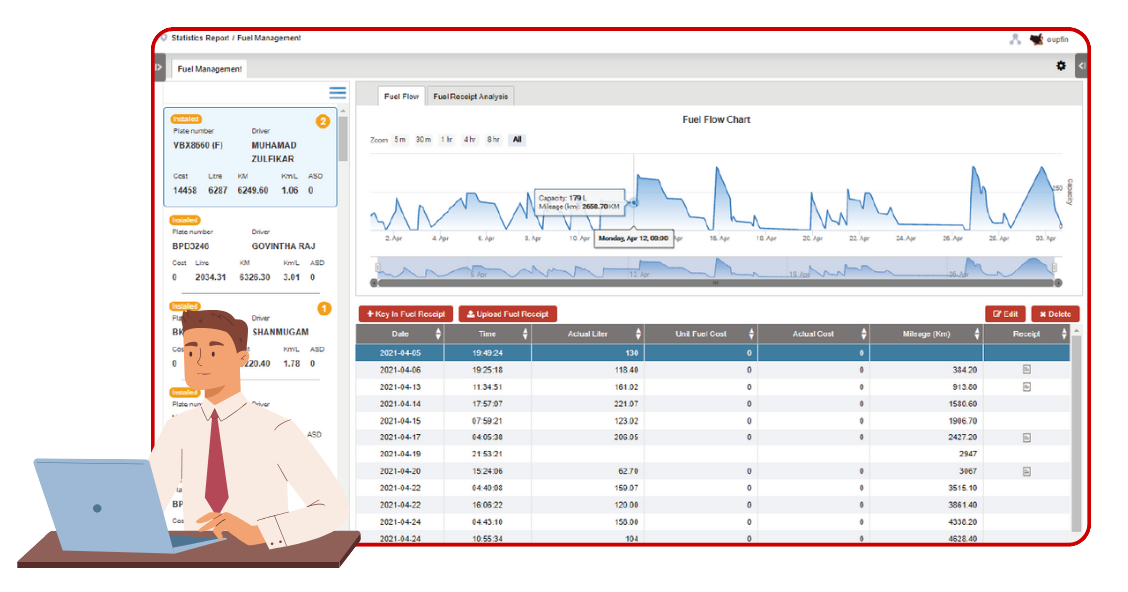The width and height of the screenshot is (1128, 592).
Task: Switch to the Fuel Receipt Analysis tab
Action: click(x=470, y=96)
